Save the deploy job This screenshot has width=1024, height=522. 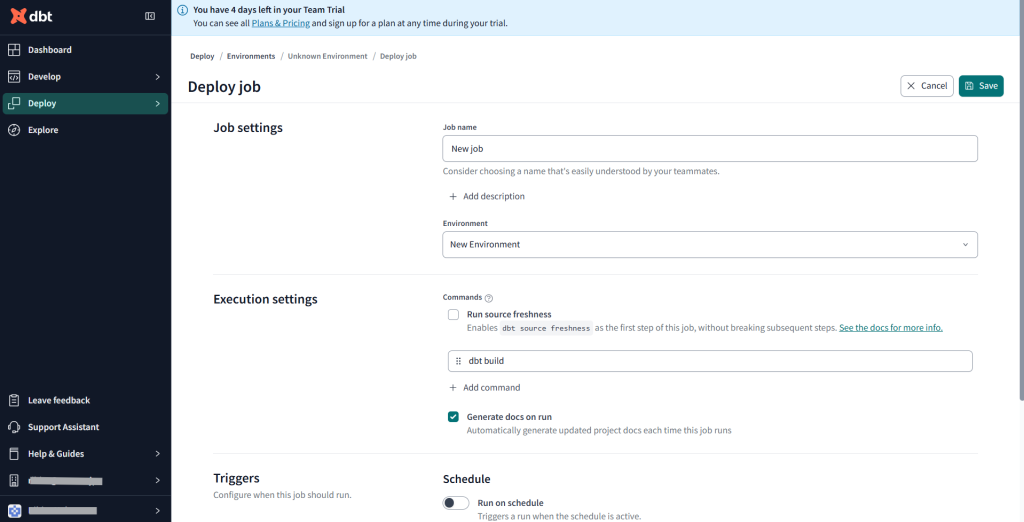tap(980, 86)
